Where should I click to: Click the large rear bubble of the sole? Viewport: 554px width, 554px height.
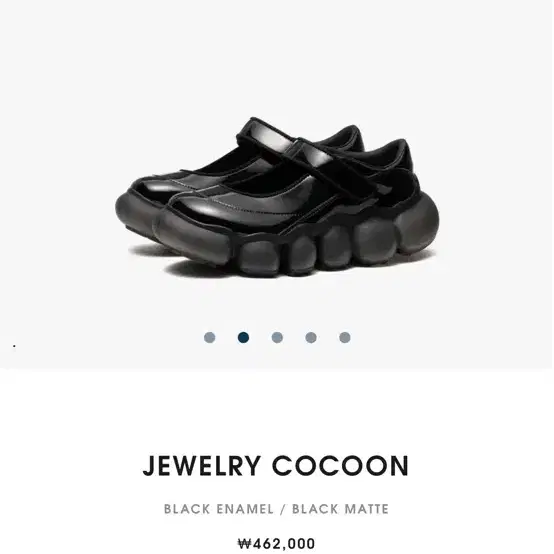coord(417,223)
